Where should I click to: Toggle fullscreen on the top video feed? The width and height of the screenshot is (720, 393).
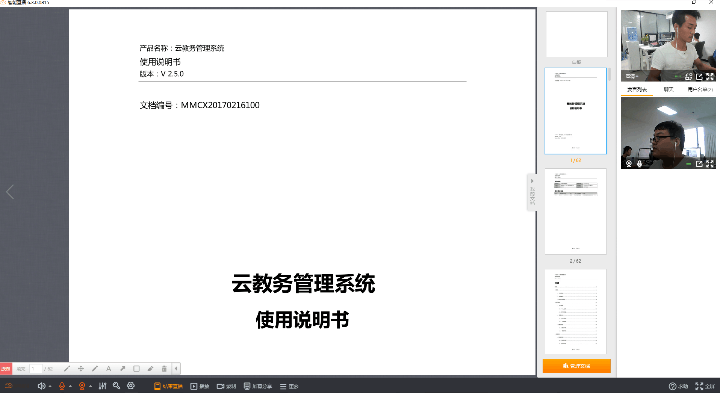tap(710, 77)
